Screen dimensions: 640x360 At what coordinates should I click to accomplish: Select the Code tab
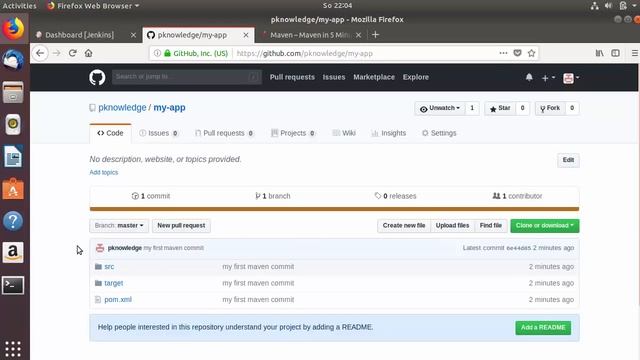coord(110,133)
